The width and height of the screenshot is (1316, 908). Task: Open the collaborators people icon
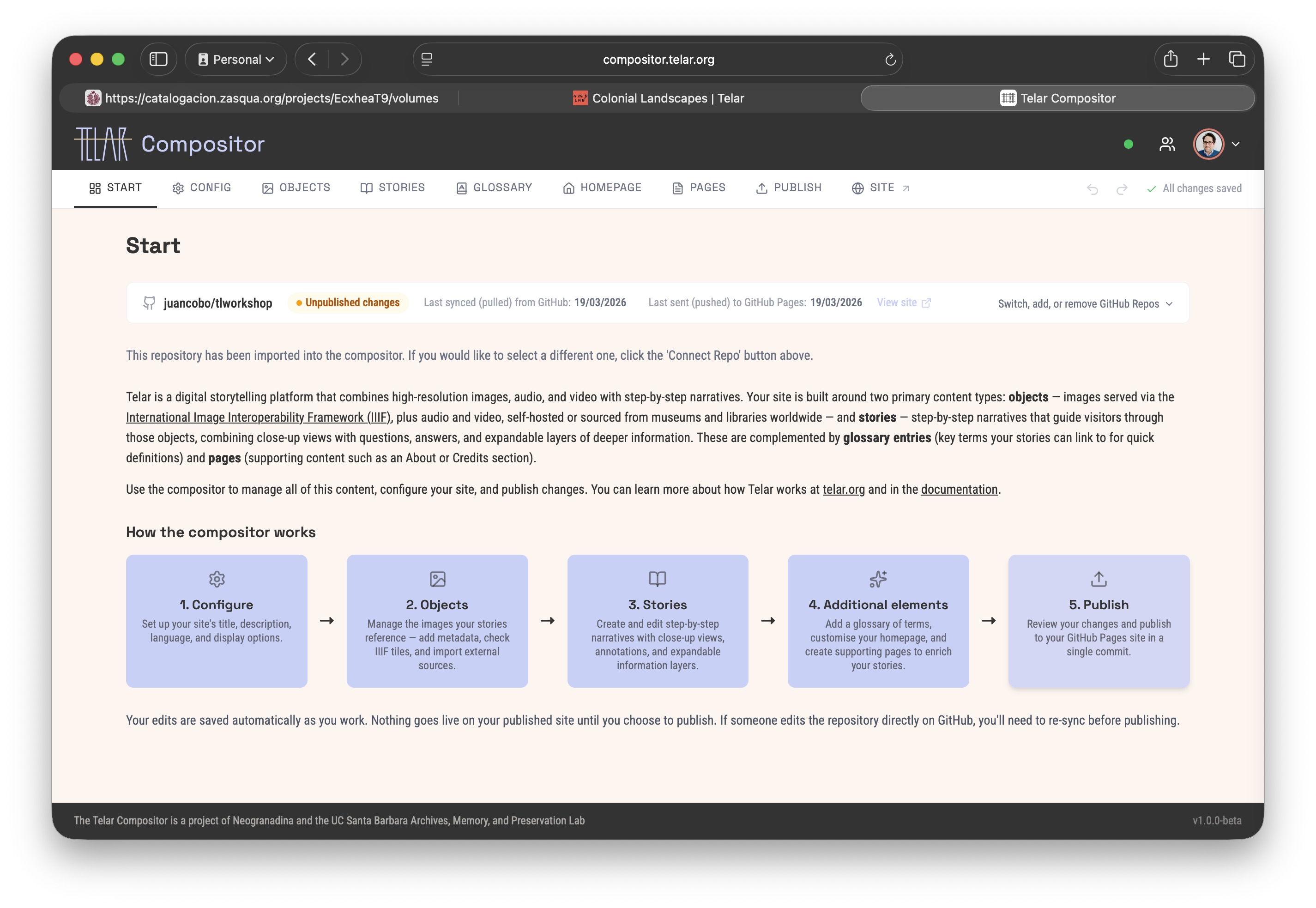tap(1167, 145)
